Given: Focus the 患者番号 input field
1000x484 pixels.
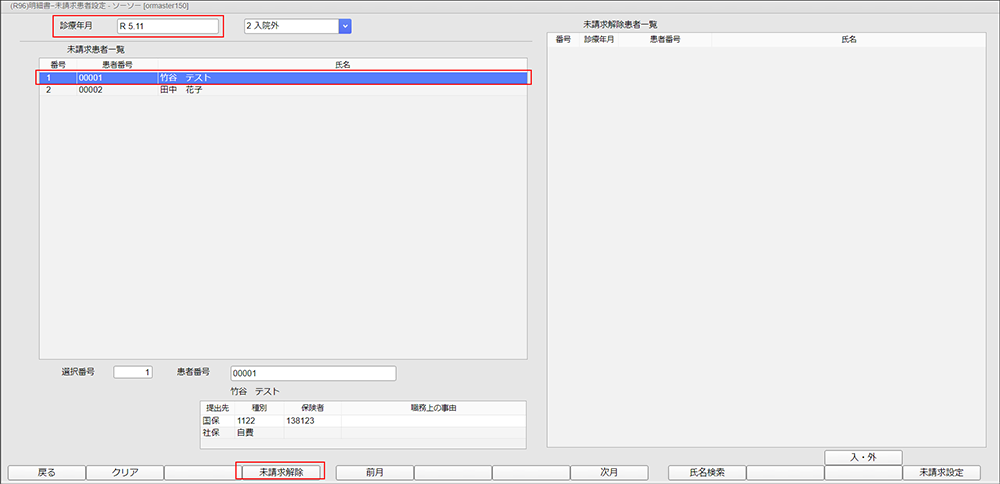Looking at the screenshot, I should (x=313, y=373).
